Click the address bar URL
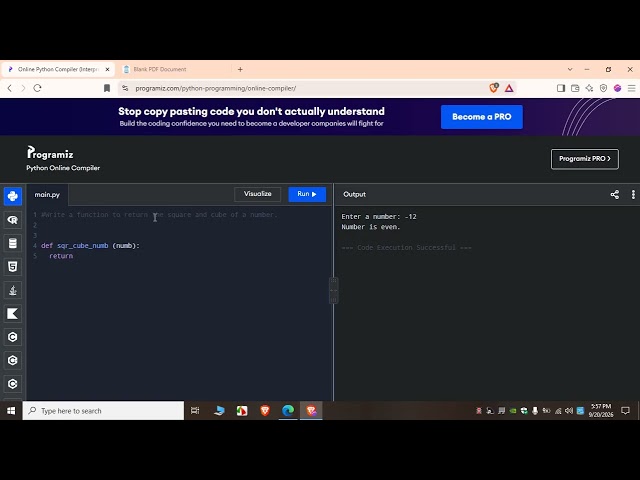The width and height of the screenshot is (640, 480). click(216, 88)
